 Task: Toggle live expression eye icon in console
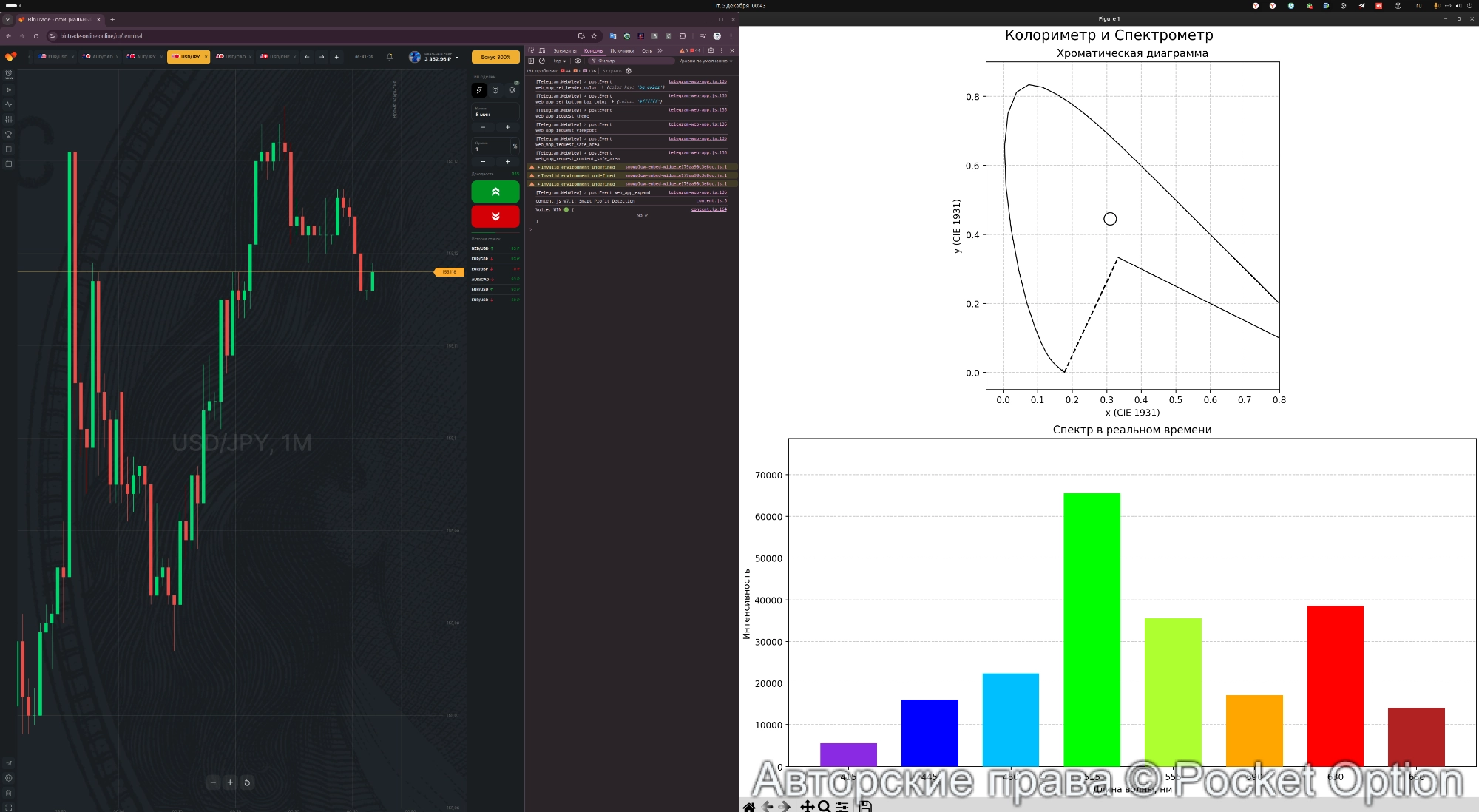click(578, 61)
